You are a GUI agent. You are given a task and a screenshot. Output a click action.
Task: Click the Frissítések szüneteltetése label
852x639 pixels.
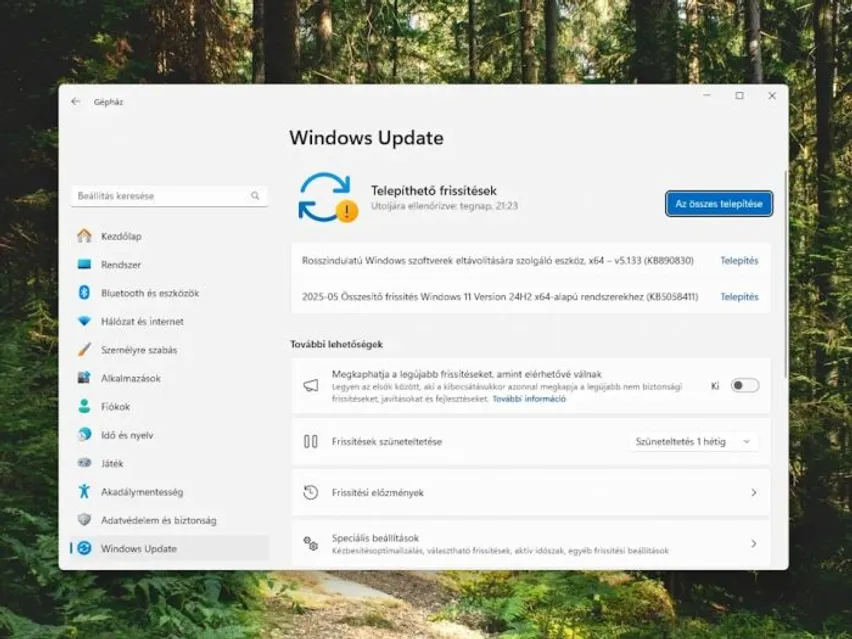coord(387,442)
